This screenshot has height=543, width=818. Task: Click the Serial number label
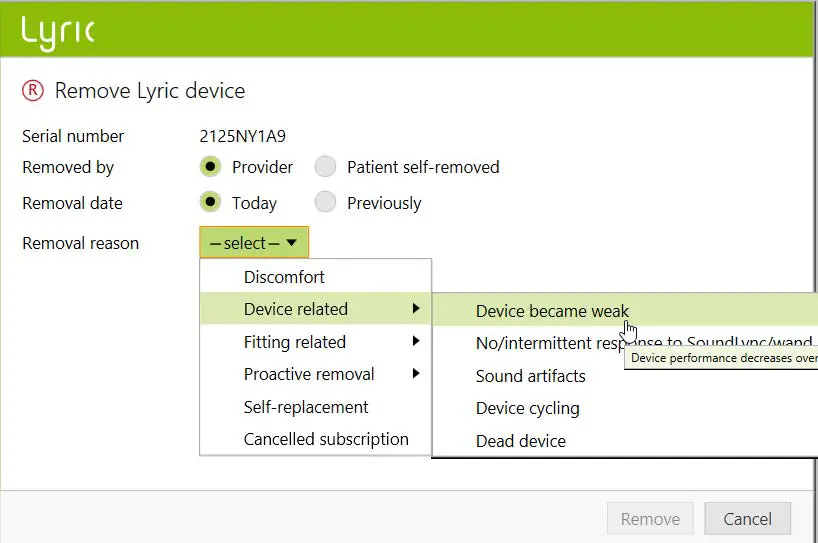coord(73,136)
